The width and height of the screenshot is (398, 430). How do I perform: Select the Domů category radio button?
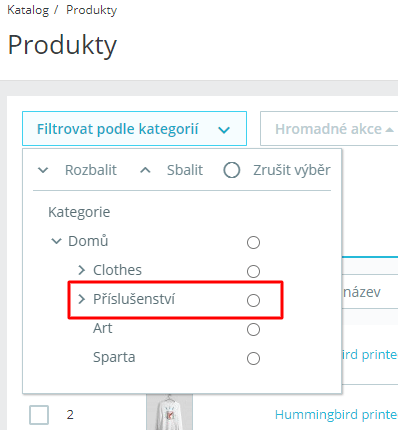pyautogui.click(x=253, y=242)
